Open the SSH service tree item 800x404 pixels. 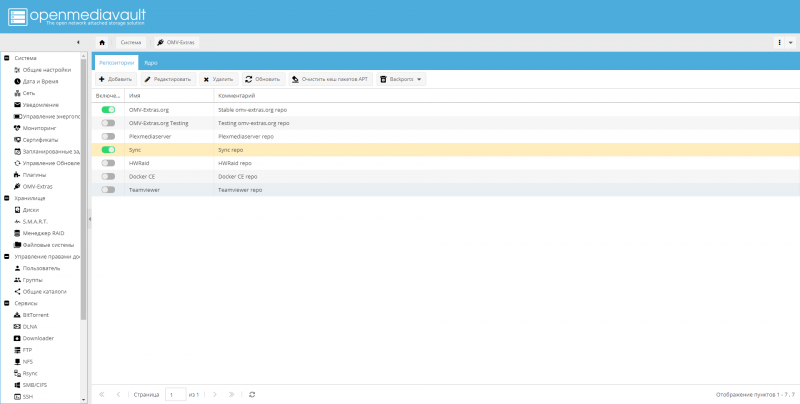tap(28, 397)
